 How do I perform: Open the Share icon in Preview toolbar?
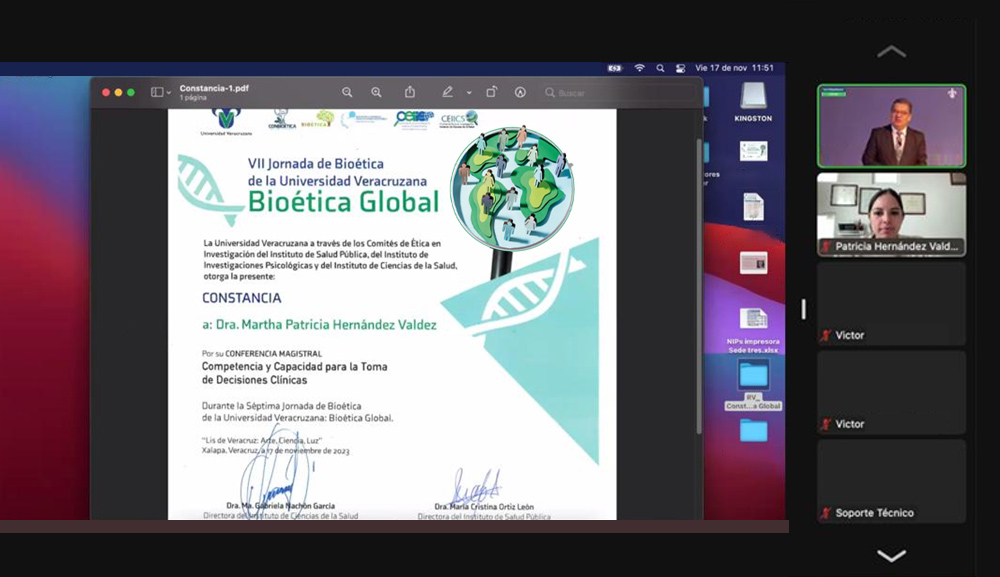click(x=410, y=92)
